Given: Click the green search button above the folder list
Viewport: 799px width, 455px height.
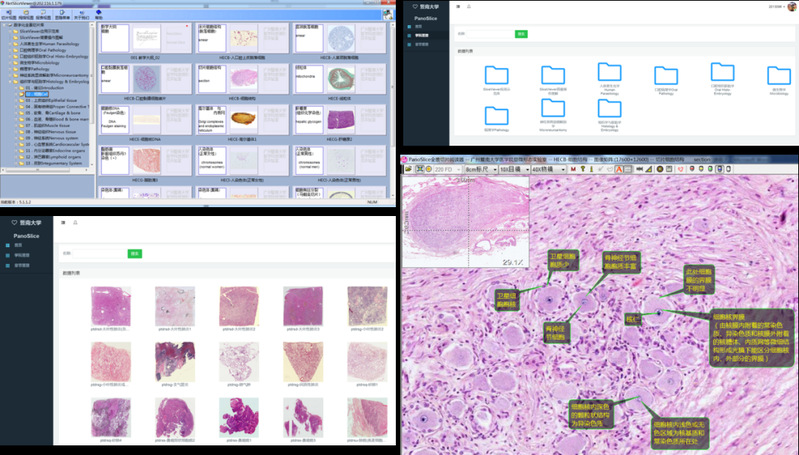Looking at the screenshot, I should pyautogui.click(x=520, y=33).
